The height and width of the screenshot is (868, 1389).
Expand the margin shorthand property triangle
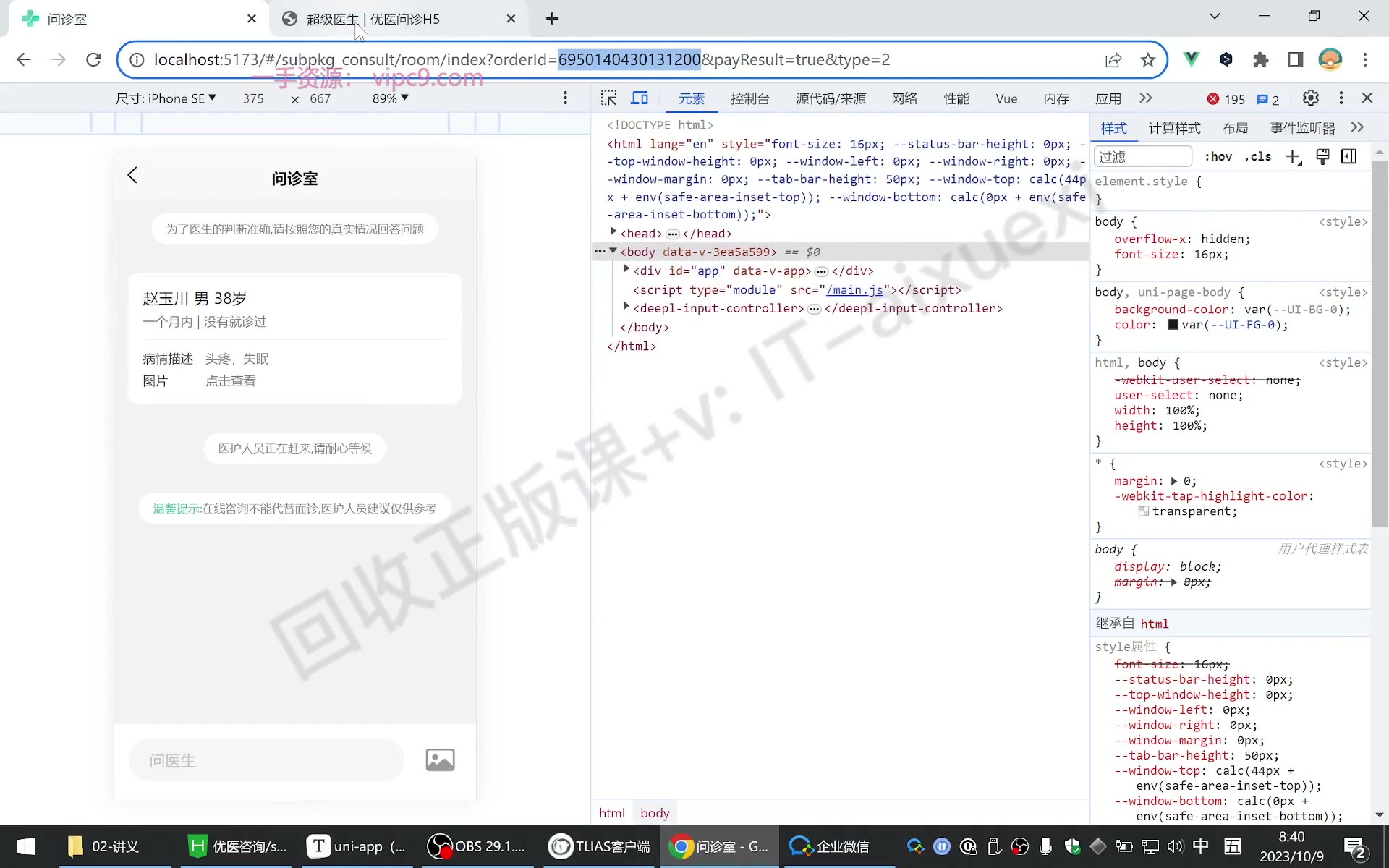1173,481
